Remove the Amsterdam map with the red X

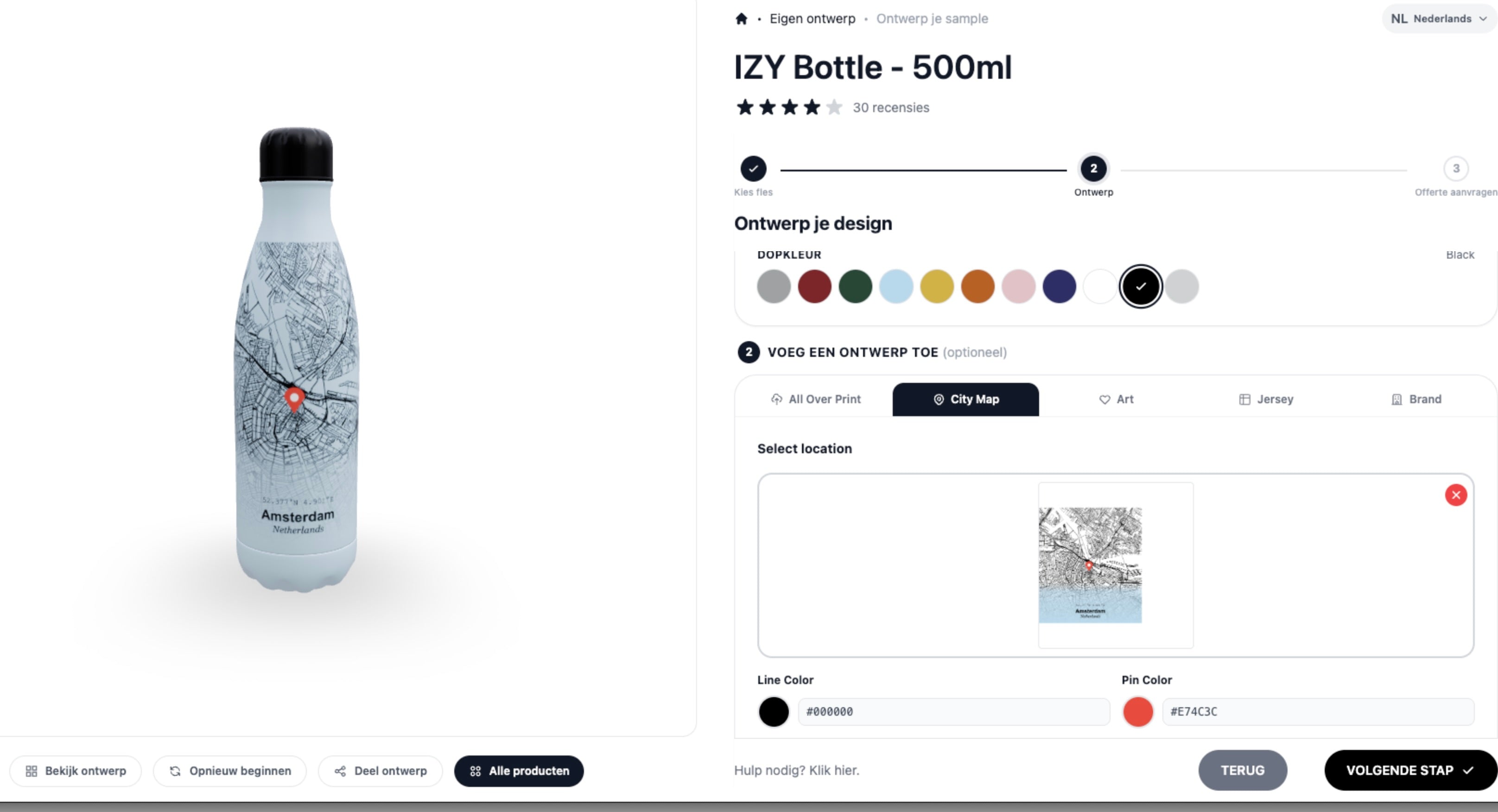point(1456,495)
